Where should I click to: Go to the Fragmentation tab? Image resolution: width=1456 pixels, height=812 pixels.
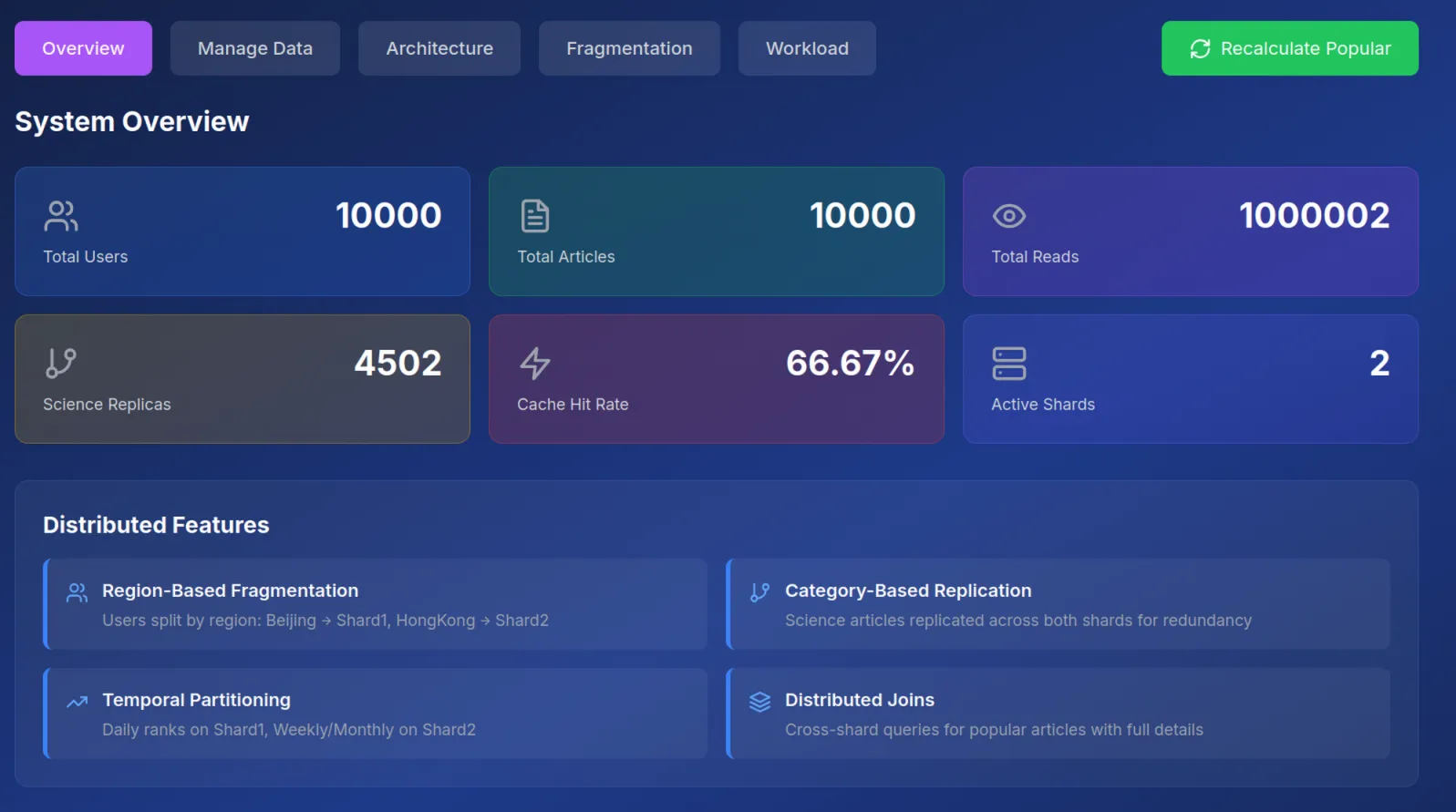629,48
